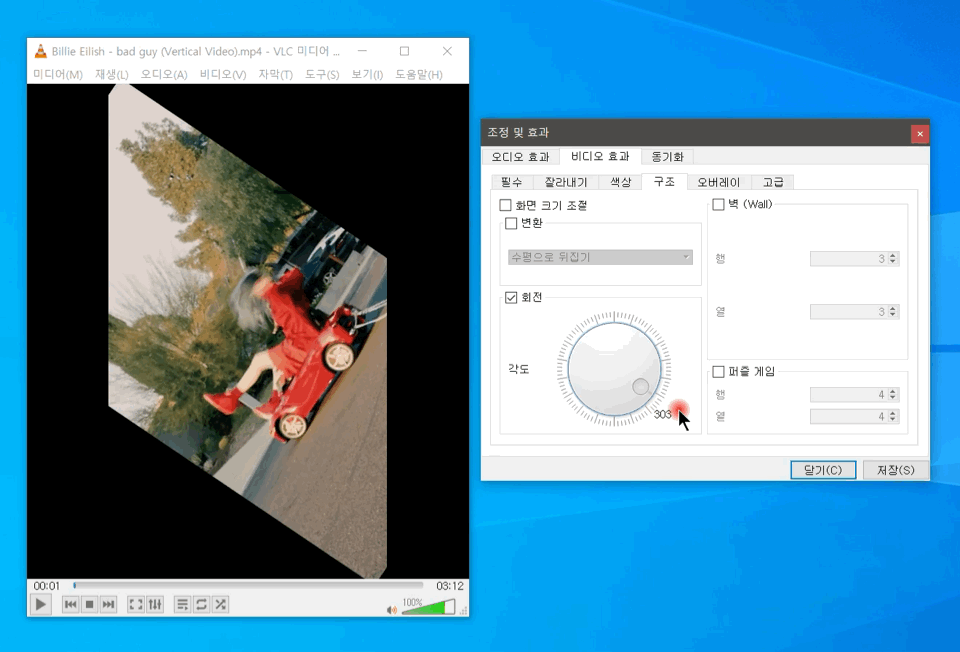Image resolution: width=960 pixels, height=652 pixels.
Task: Open the 잘라내기 sub-tab
Action: pos(566,182)
